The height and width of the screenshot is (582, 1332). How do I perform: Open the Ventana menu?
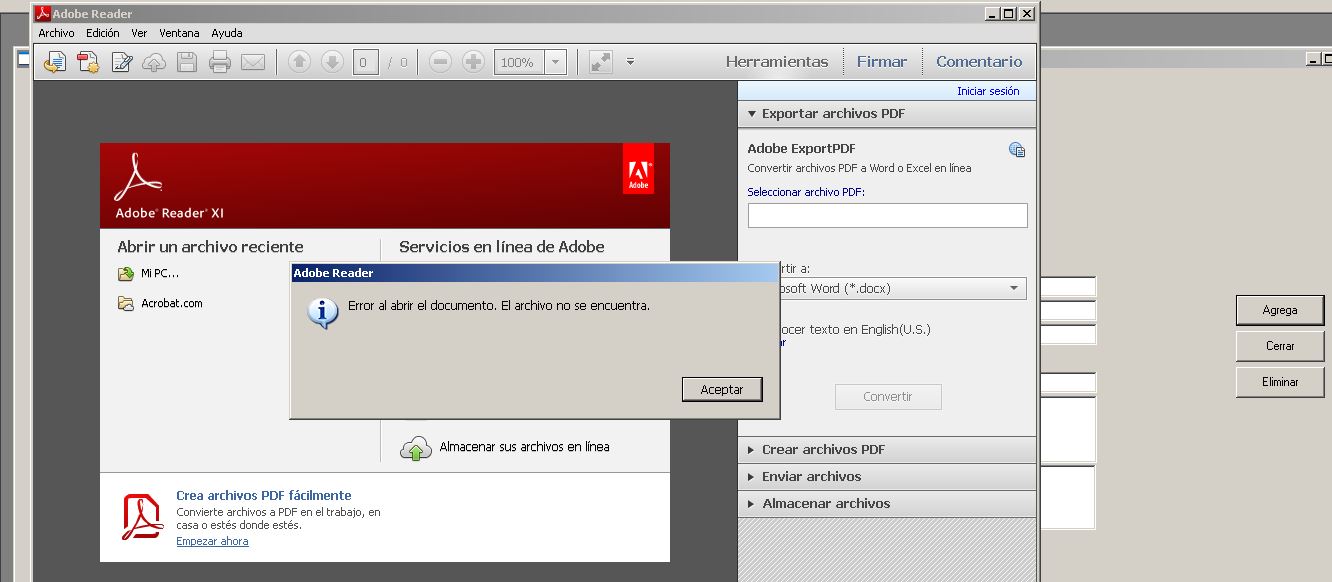[x=179, y=33]
